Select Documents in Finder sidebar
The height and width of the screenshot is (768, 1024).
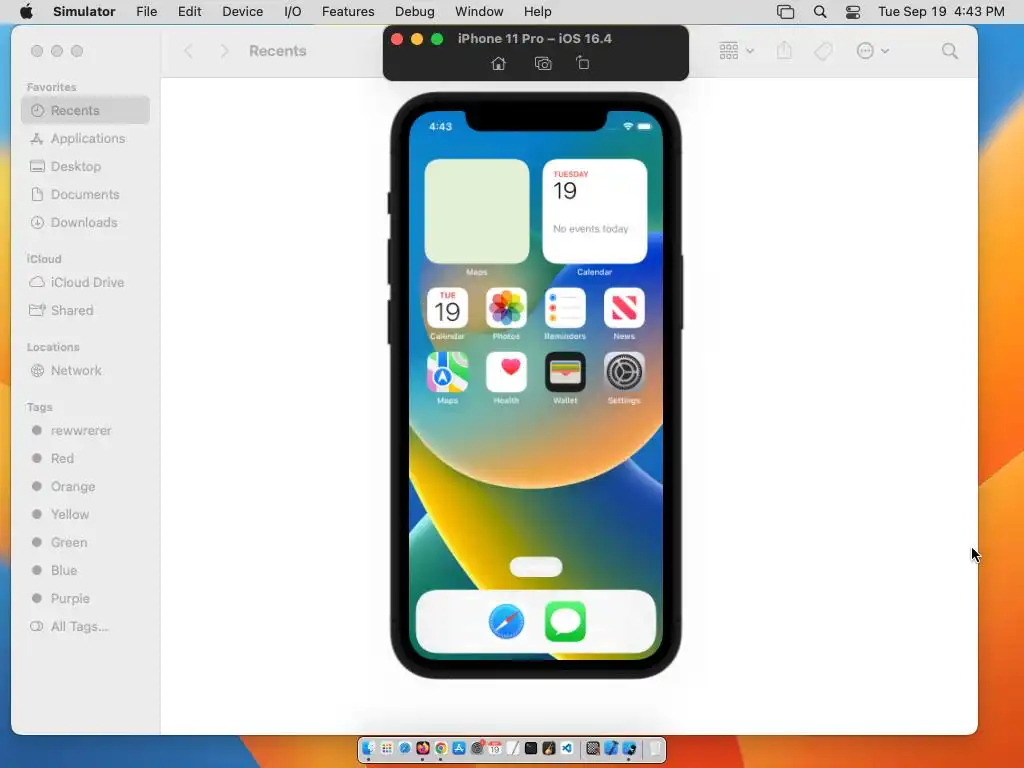(85, 195)
